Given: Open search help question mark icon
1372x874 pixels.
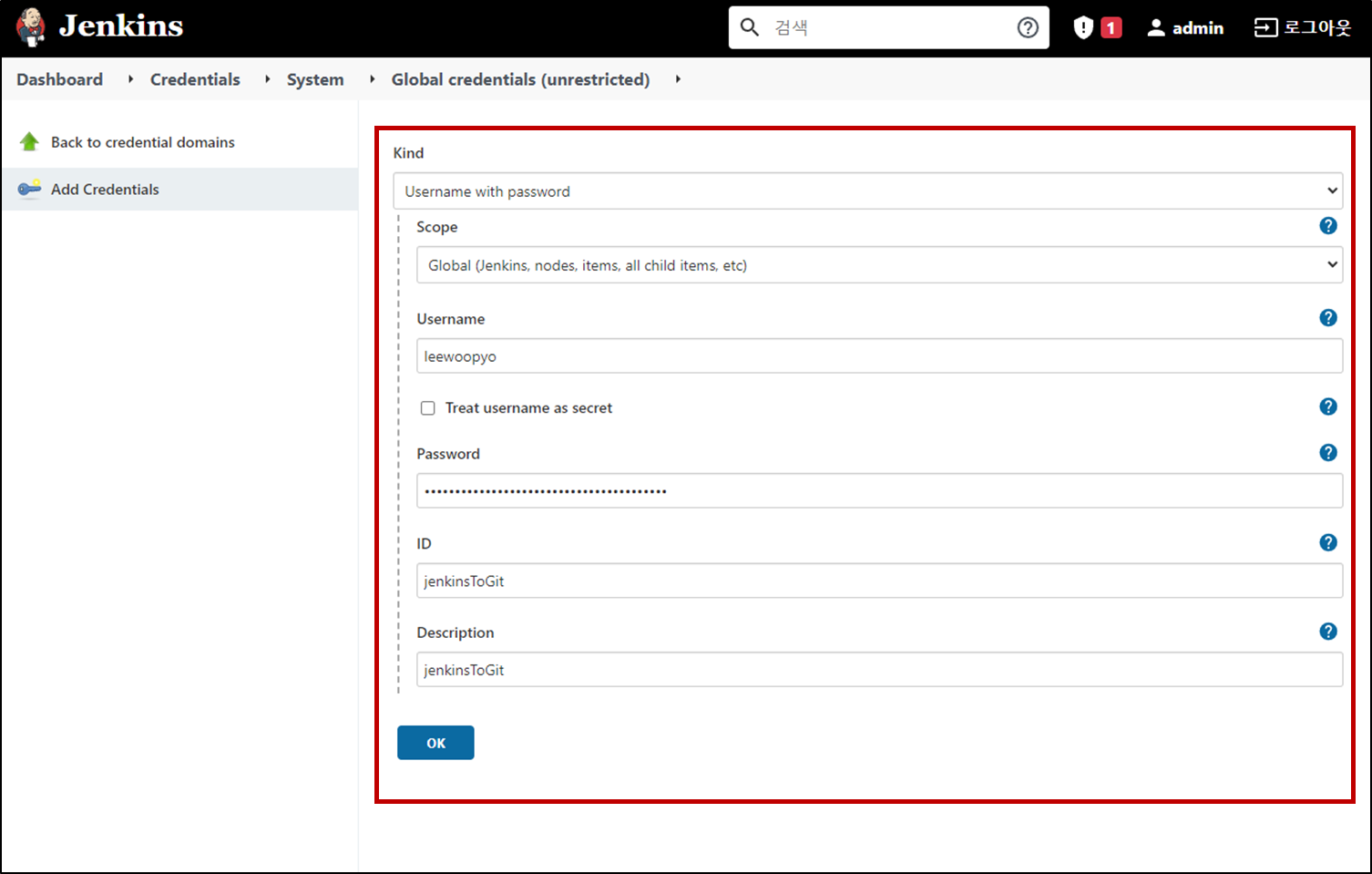Looking at the screenshot, I should click(x=1028, y=27).
